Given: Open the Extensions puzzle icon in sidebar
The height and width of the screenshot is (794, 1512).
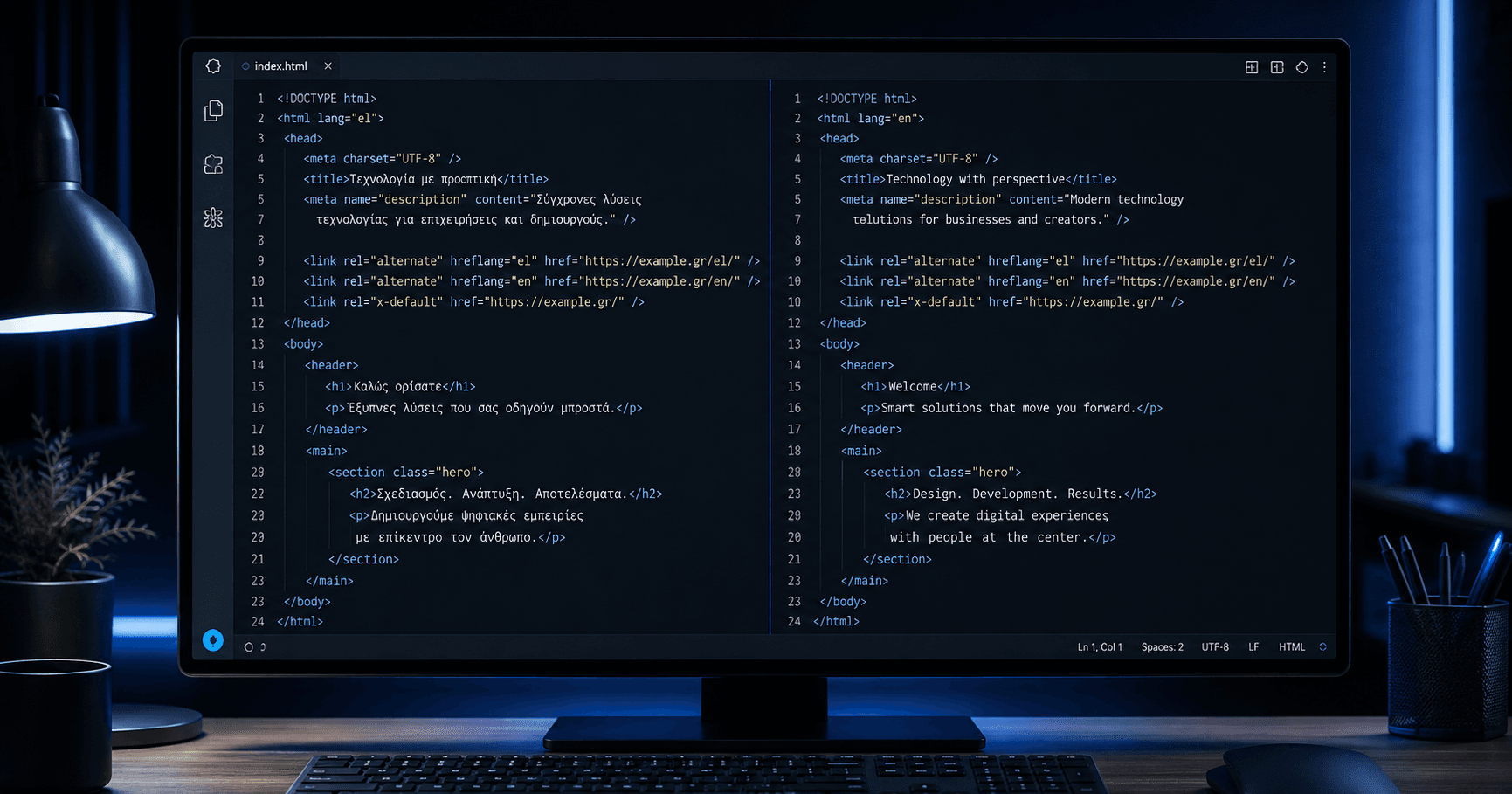Looking at the screenshot, I should [x=213, y=164].
